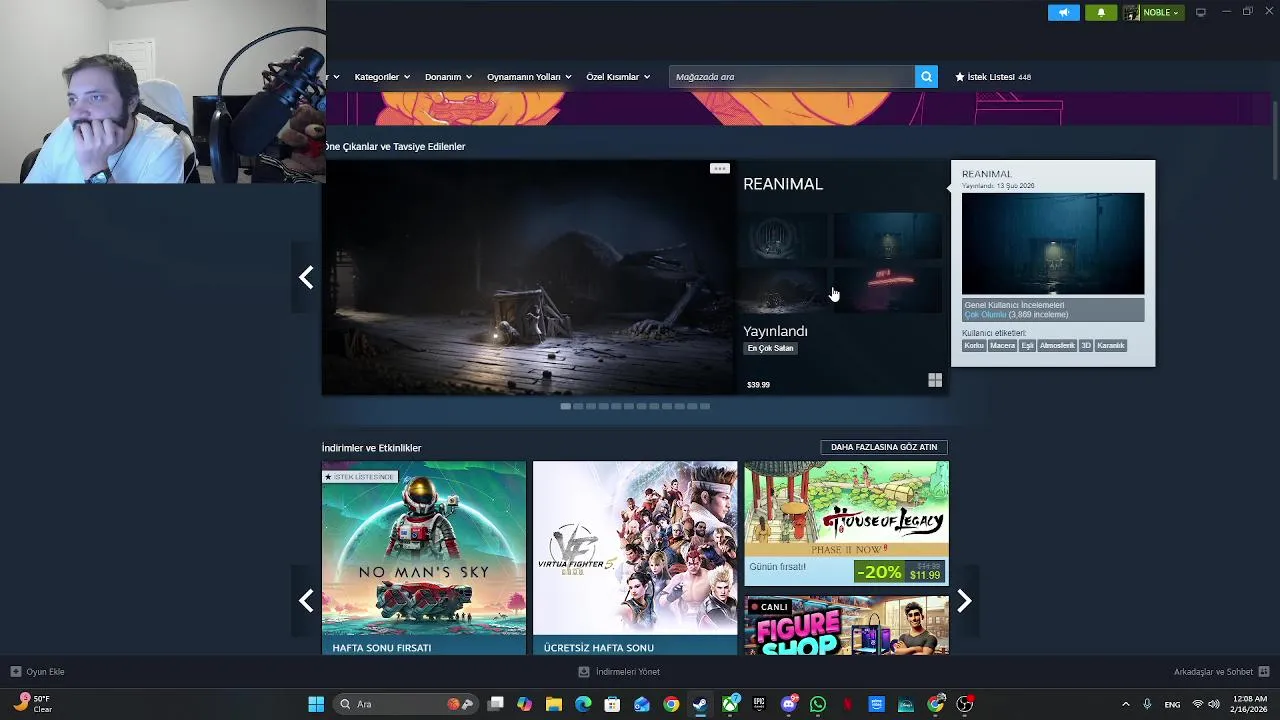The height and width of the screenshot is (720, 1280).
Task: Launch Copilot from the taskbar
Action: [524, 704]
